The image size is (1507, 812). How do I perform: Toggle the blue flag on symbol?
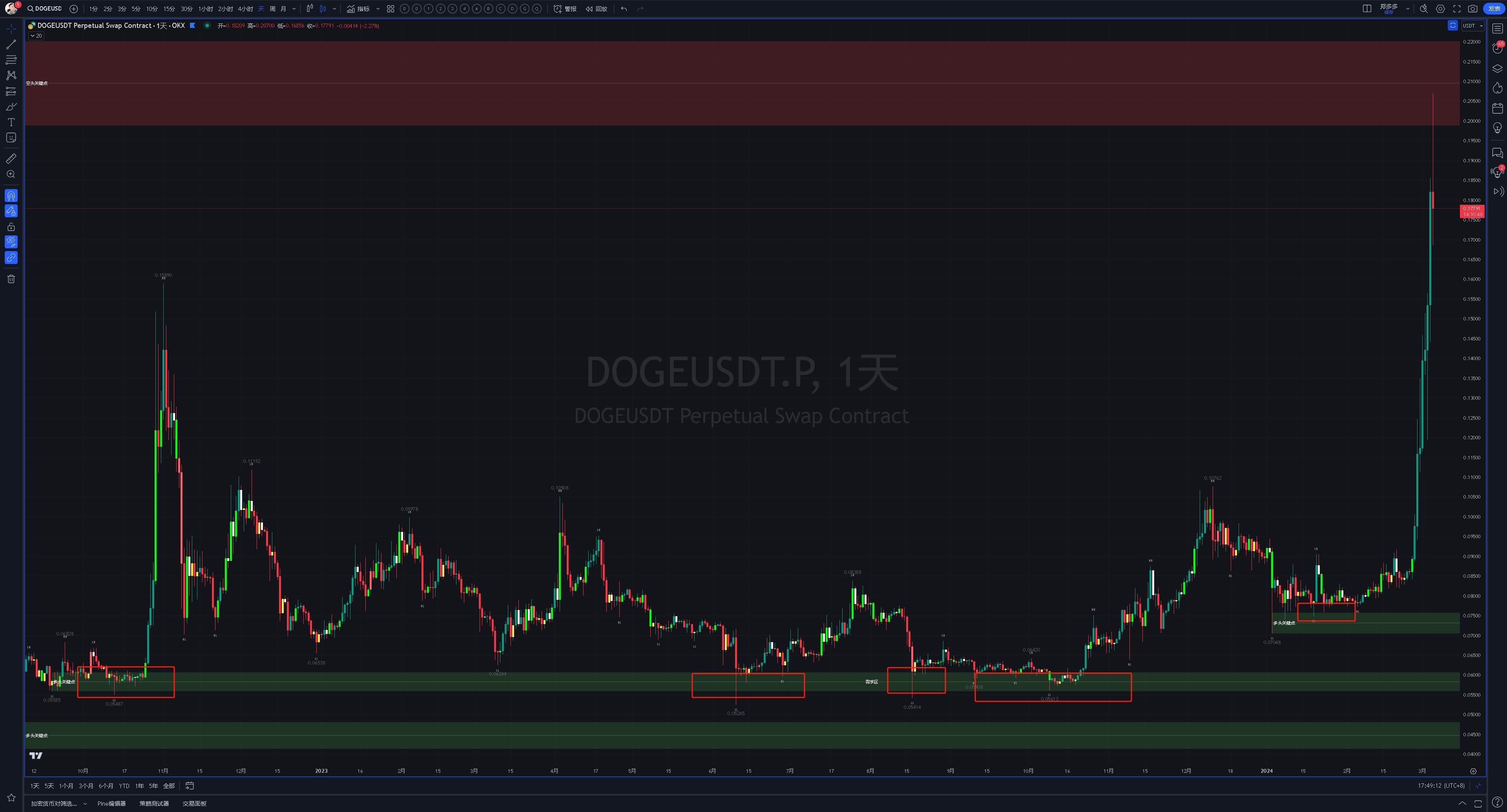tap(192, 25)
